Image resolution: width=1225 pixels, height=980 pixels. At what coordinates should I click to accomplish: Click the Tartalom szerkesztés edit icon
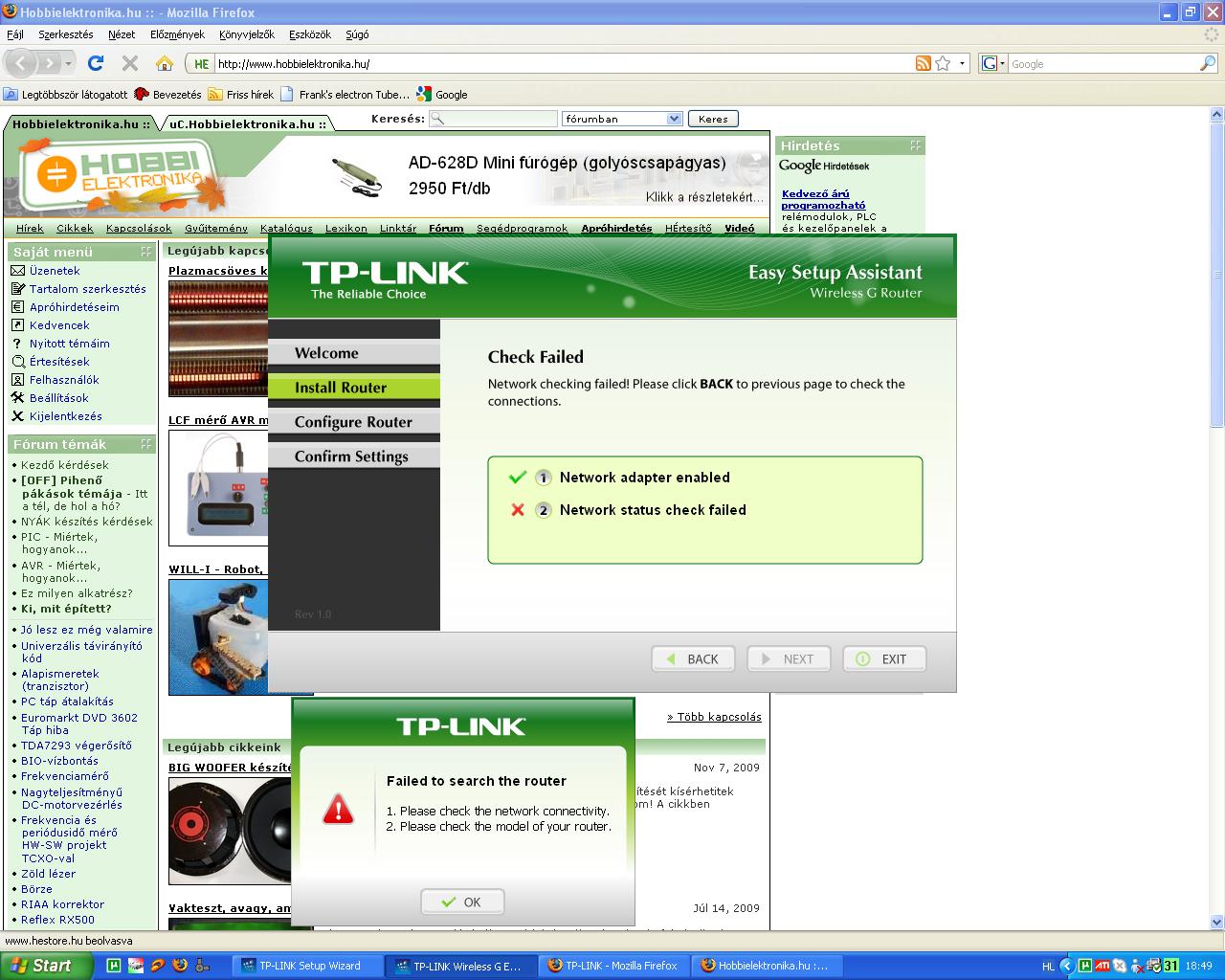pyautogui.click(x=17, y=289)
